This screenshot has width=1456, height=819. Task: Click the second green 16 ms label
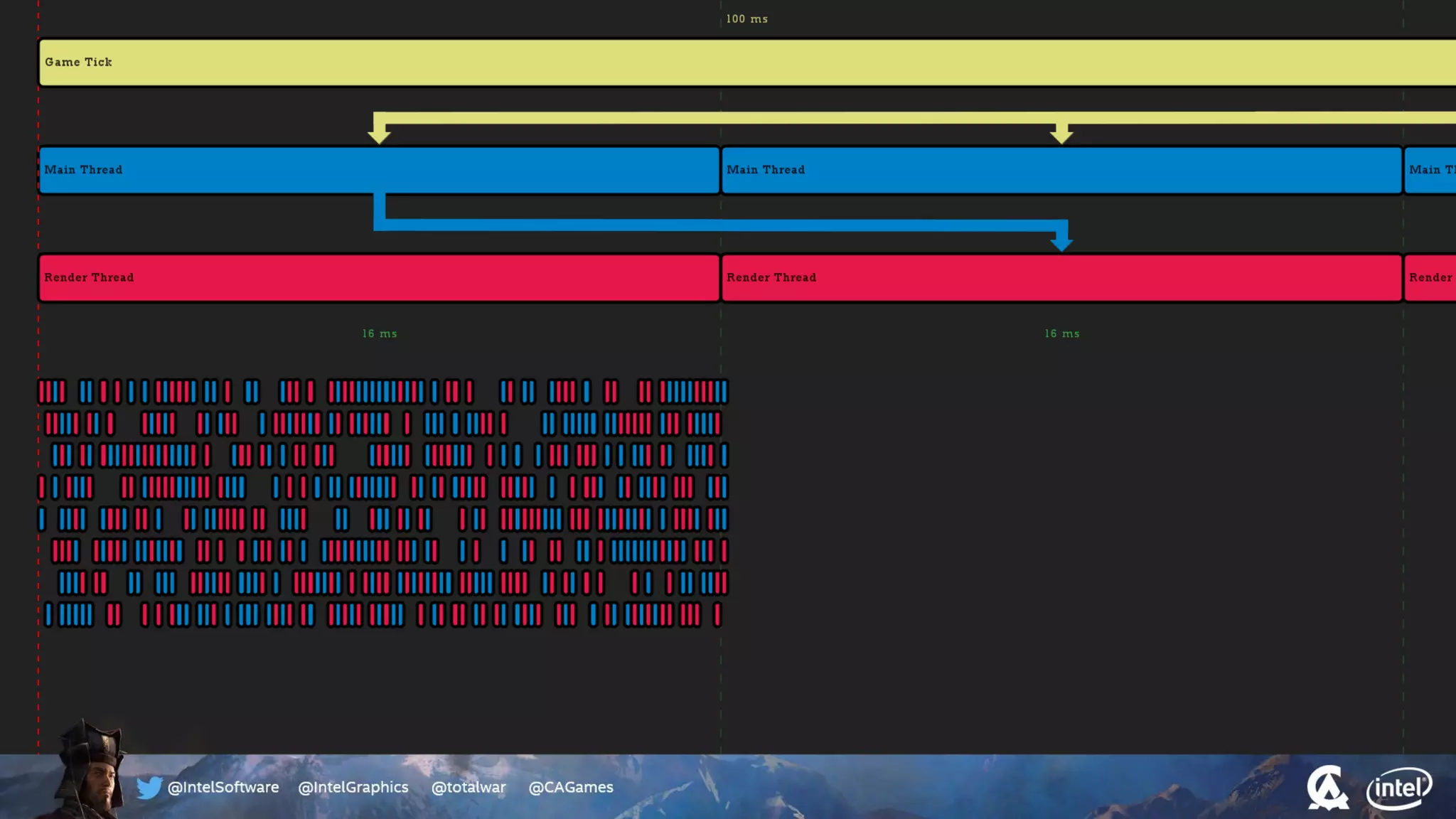(1061, 333)
